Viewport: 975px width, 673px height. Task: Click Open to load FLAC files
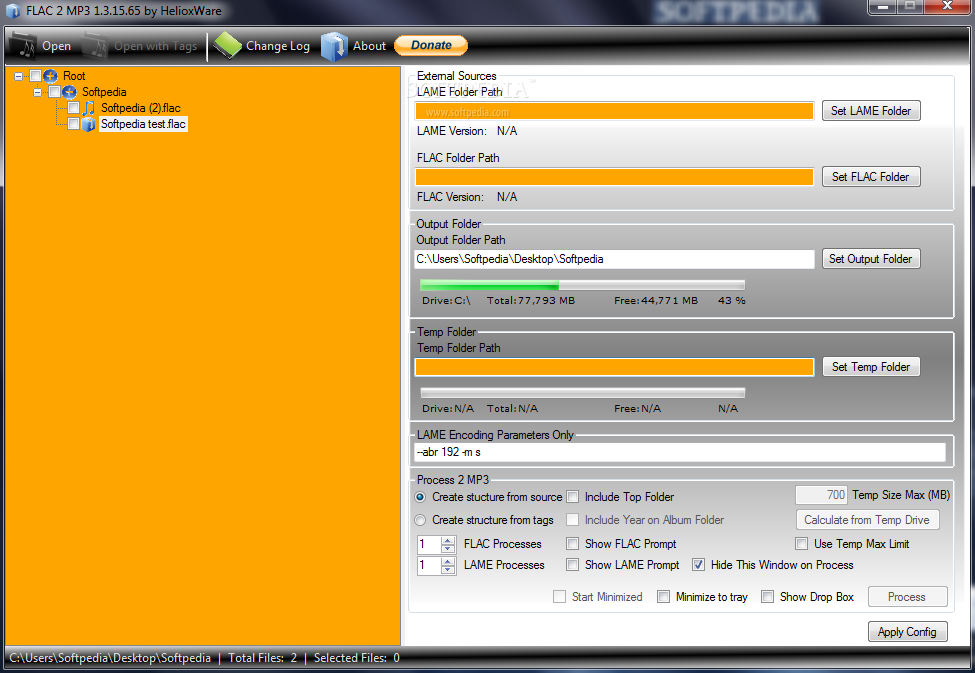(x=56, y=46)
